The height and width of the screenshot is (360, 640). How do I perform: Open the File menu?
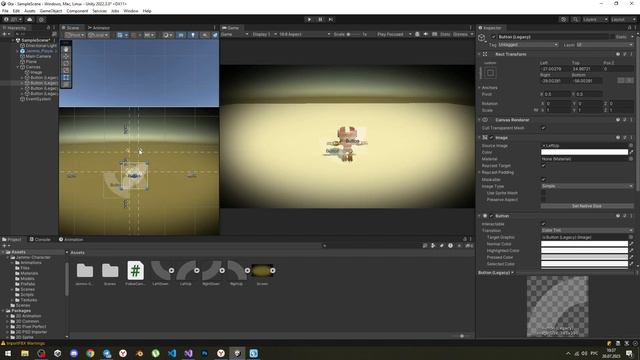coord(5,11)
